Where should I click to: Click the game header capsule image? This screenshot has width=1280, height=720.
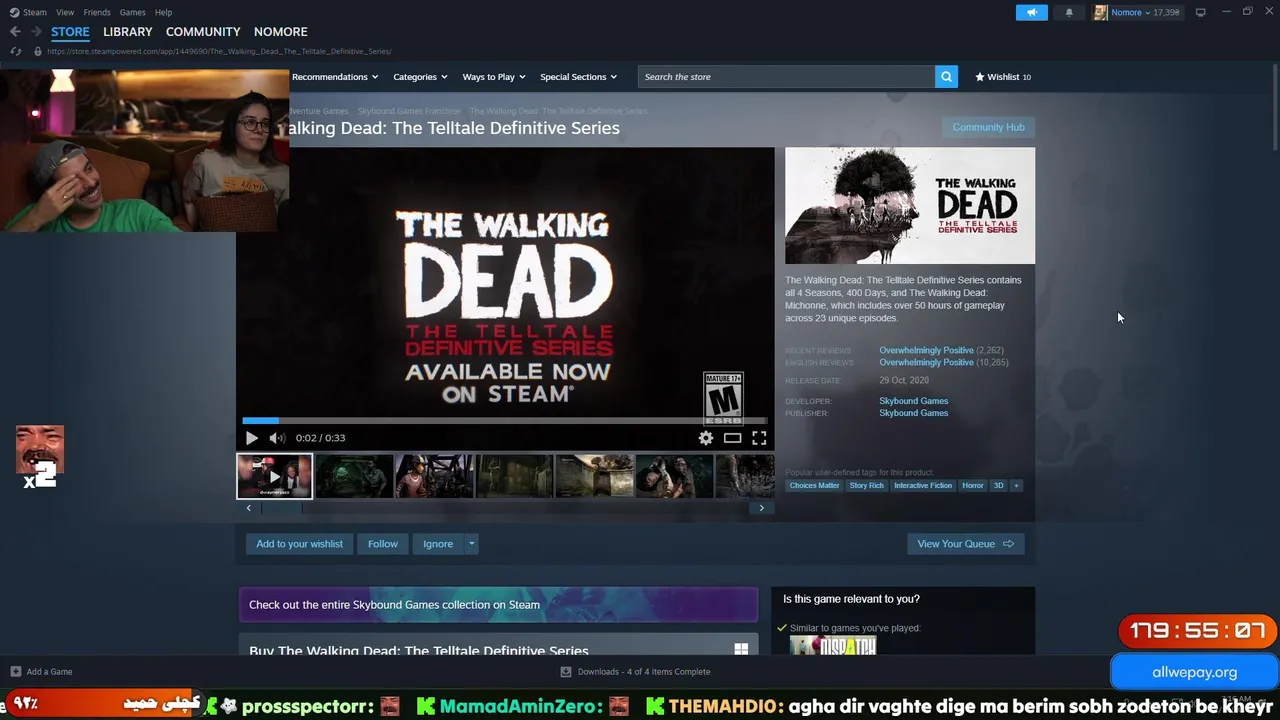[x=910, y=206]
